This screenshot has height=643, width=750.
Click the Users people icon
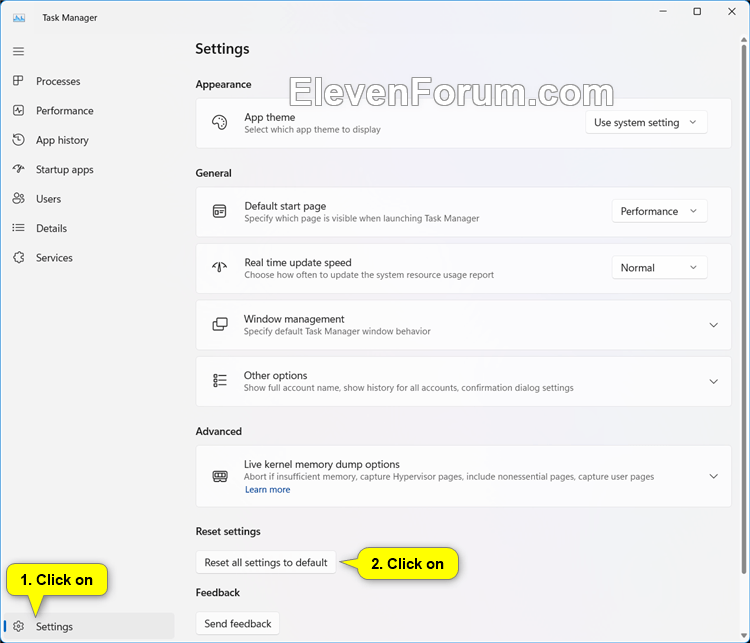[18, 199]
